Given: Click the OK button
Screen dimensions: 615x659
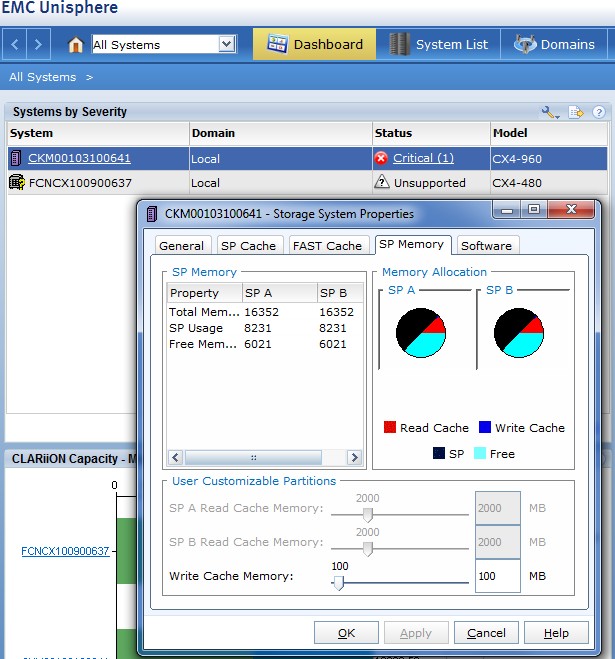Looking at the screenshot, I should tap(346, 633).
